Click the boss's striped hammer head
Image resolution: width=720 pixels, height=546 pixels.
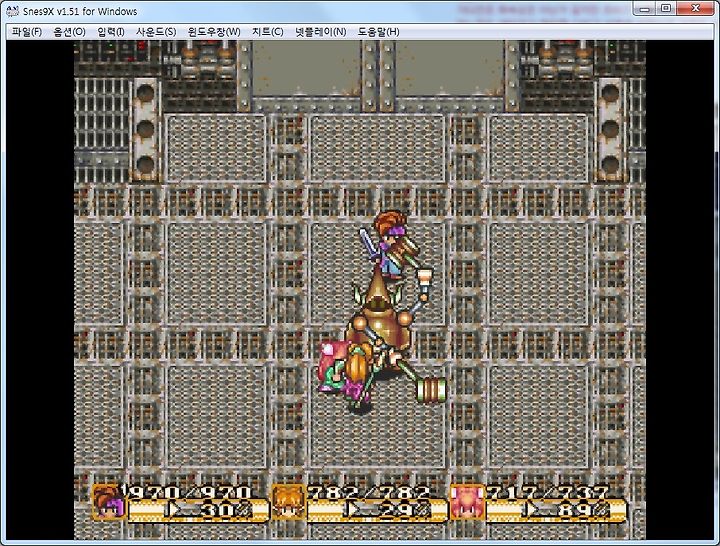click(431, 390)
